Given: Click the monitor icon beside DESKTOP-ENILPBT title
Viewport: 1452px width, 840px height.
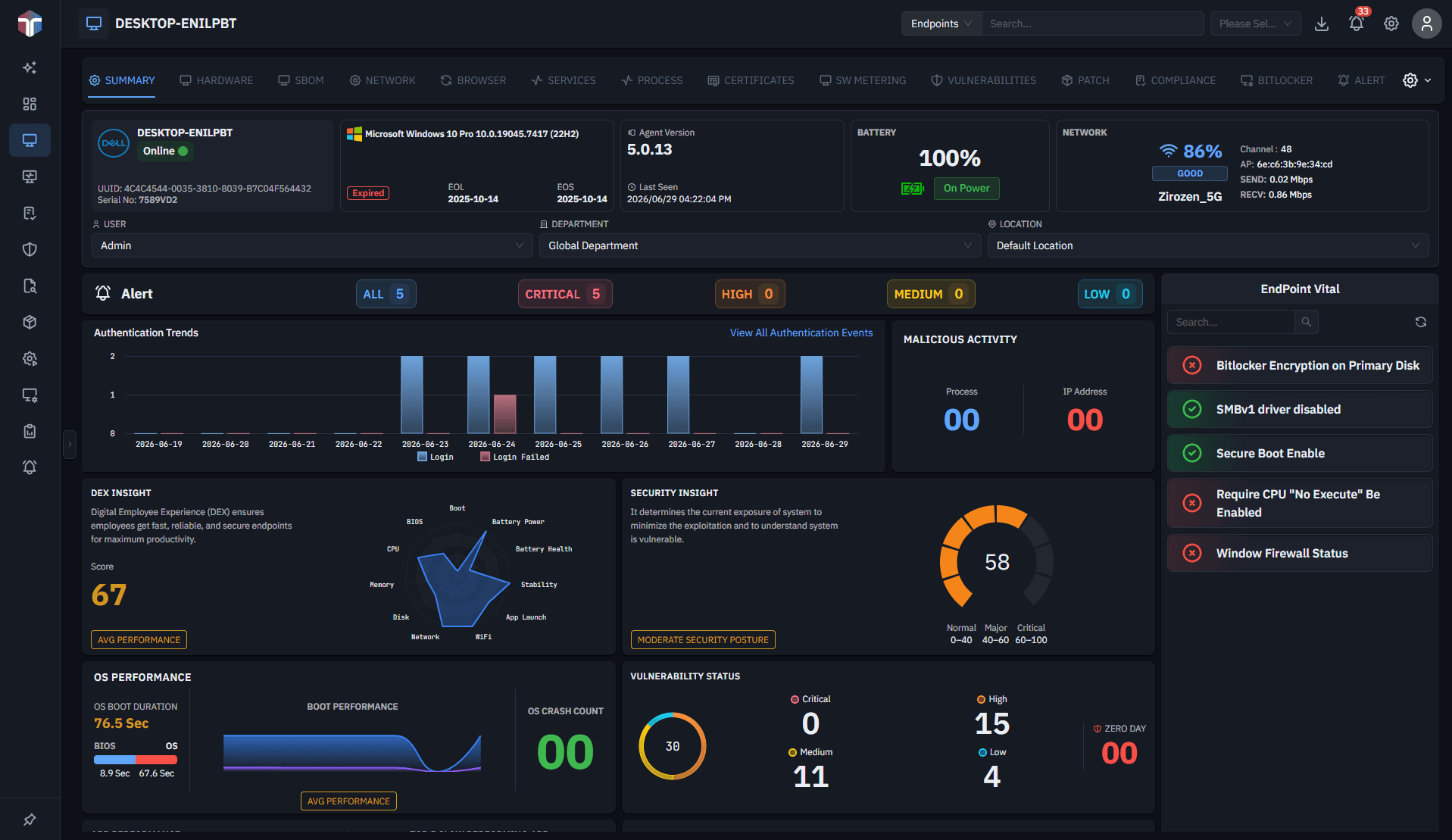Looking at the screenshot, I should (94, 23).
